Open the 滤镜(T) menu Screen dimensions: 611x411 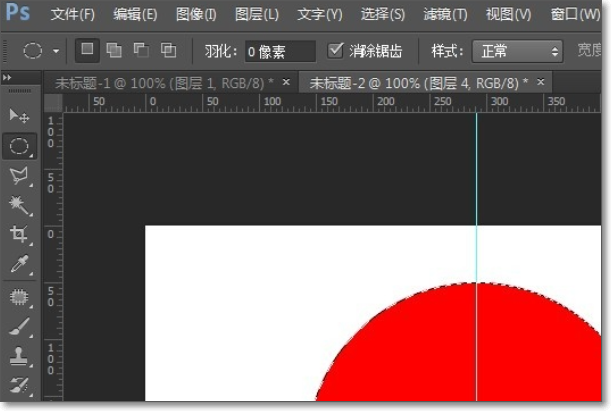tap(445, 15)
